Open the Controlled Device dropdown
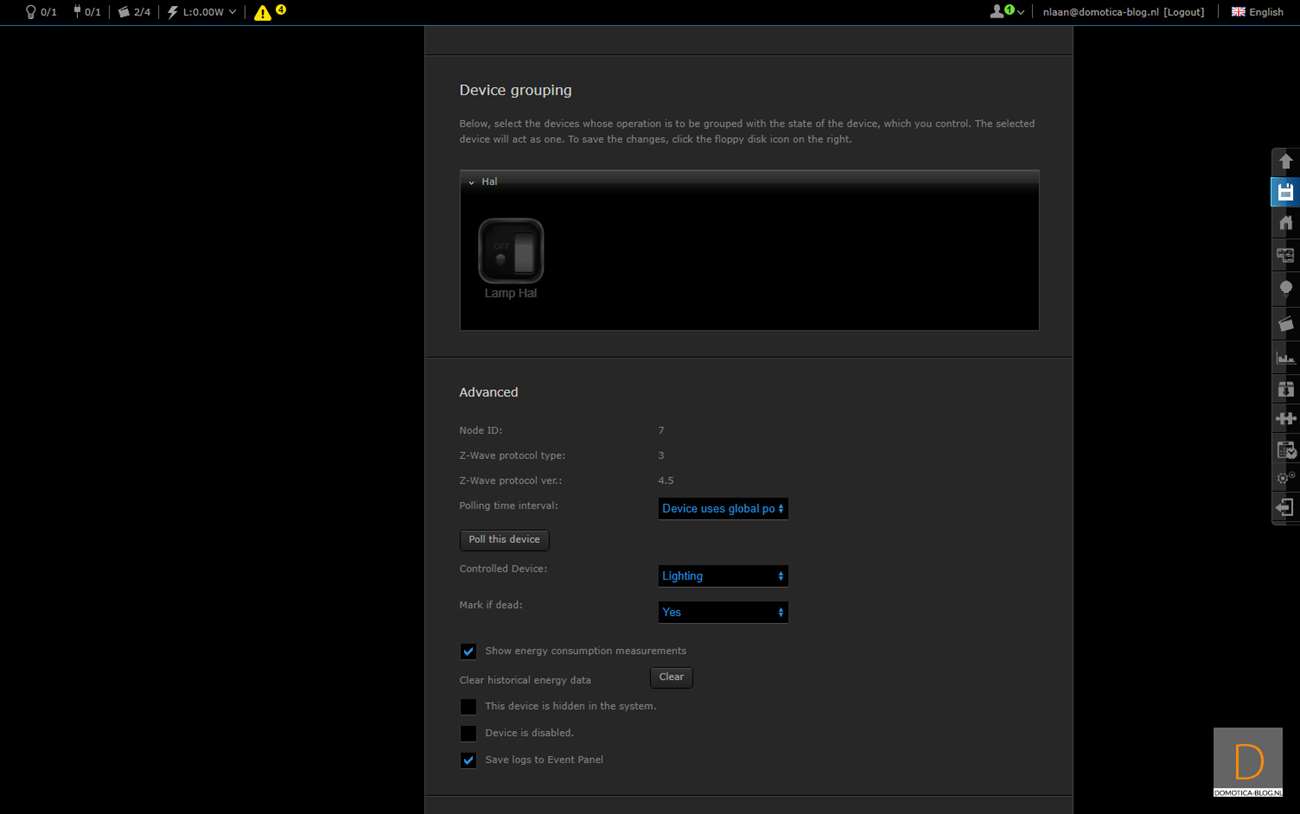The width and height of the screenshot is (1300, 814). (722, 576)
